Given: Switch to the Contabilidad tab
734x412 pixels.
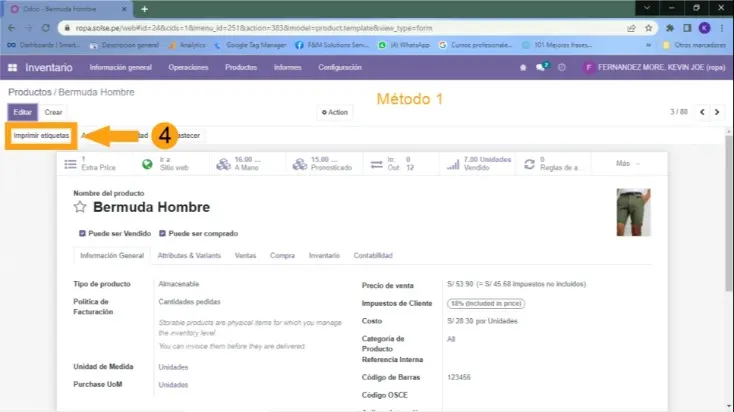Looking at the screenshot, I should (x=373, y=256).
